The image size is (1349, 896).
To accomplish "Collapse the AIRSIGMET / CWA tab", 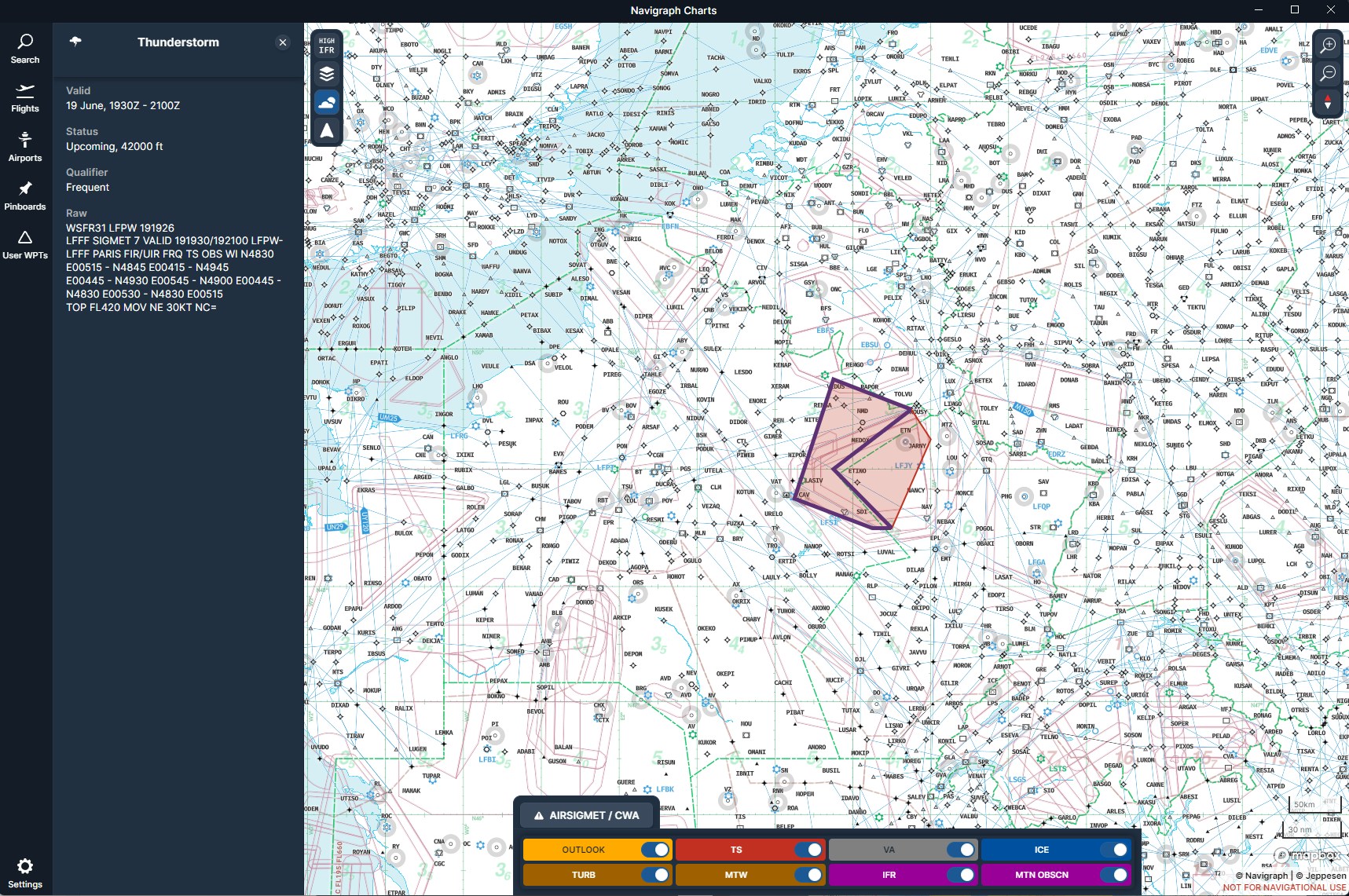I will tap(587, 815).
